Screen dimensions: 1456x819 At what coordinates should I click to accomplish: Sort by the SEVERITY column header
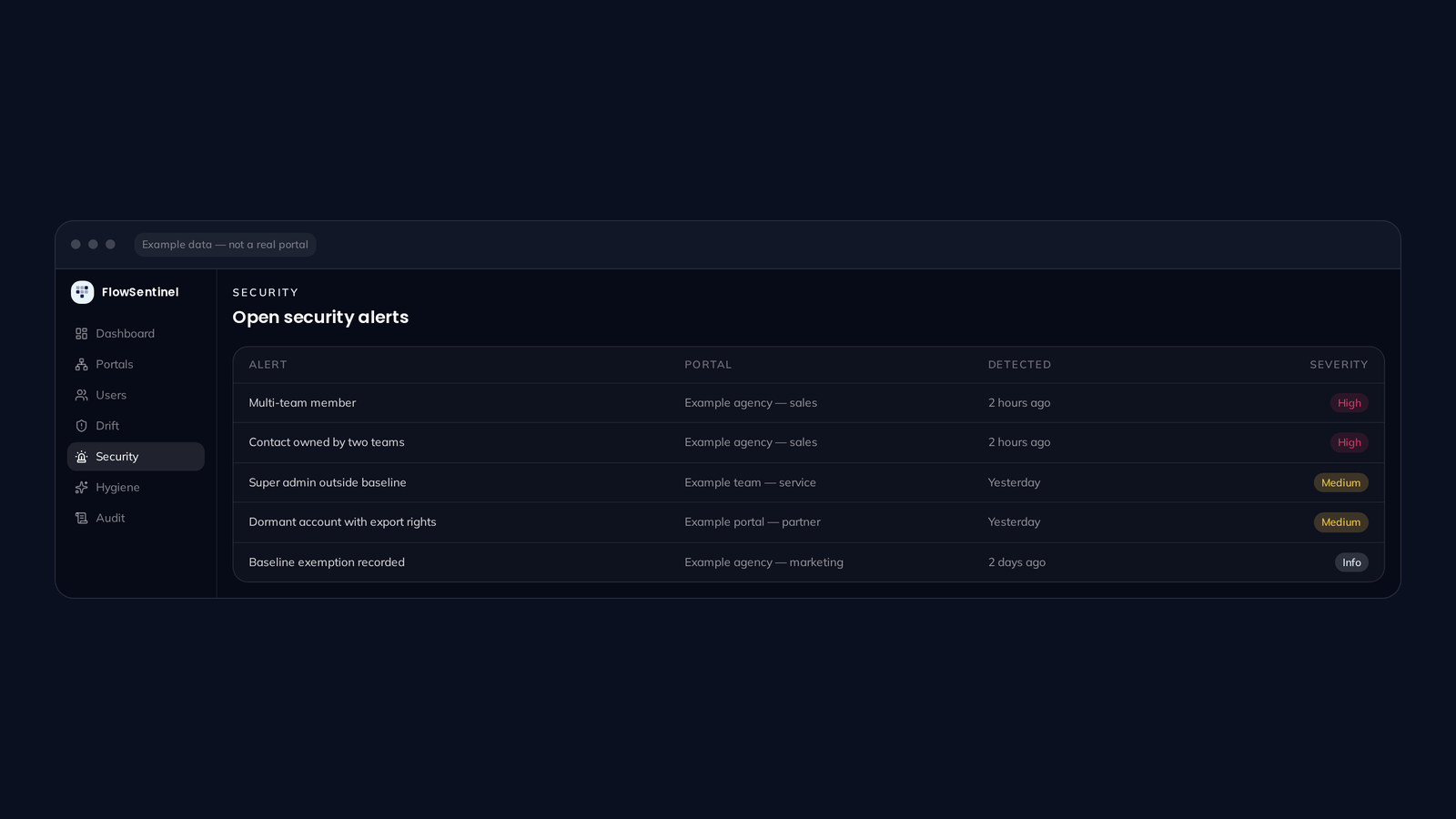point(1339,365)
